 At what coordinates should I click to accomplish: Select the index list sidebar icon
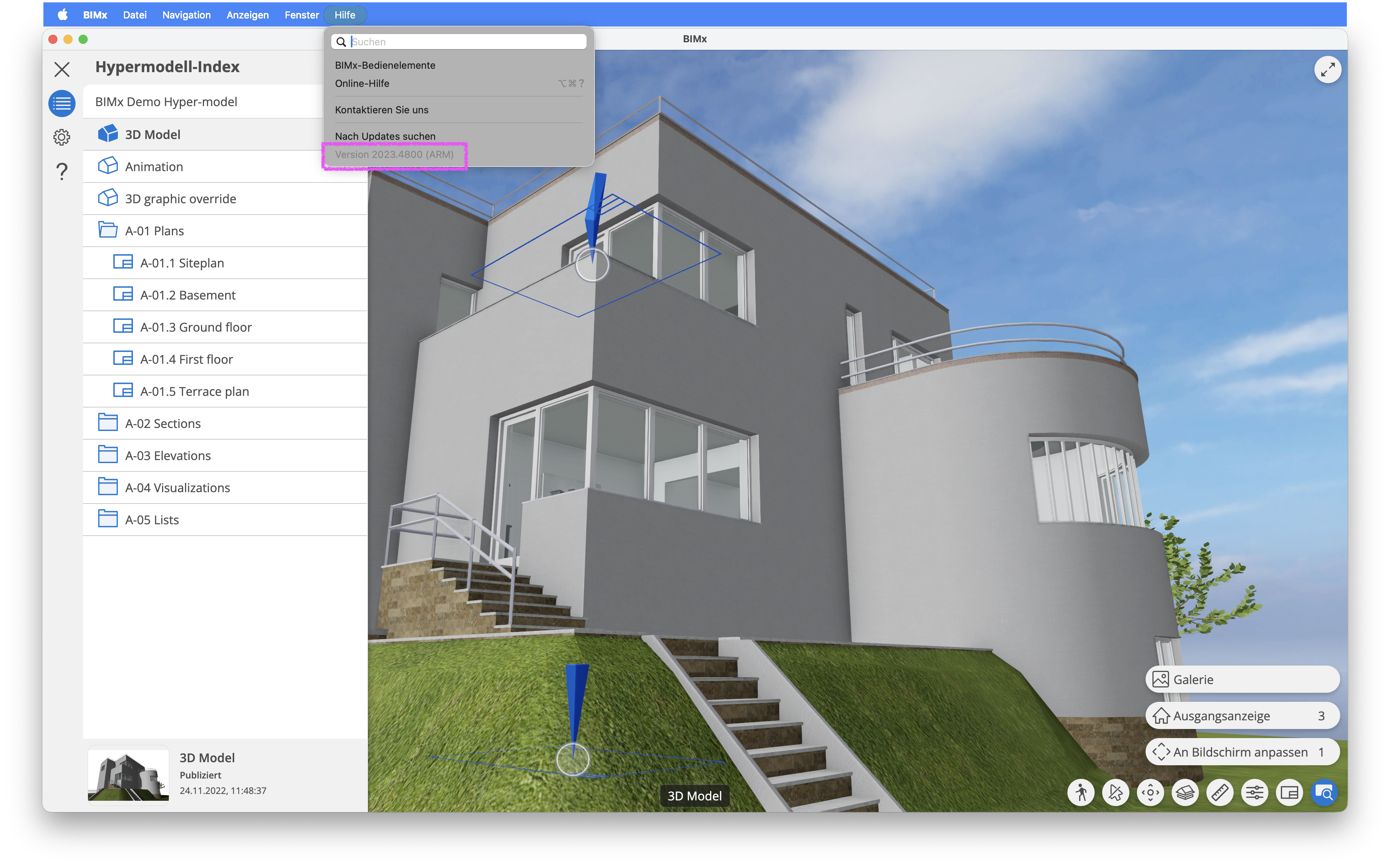pyautogui.click(x=62, y=103)
